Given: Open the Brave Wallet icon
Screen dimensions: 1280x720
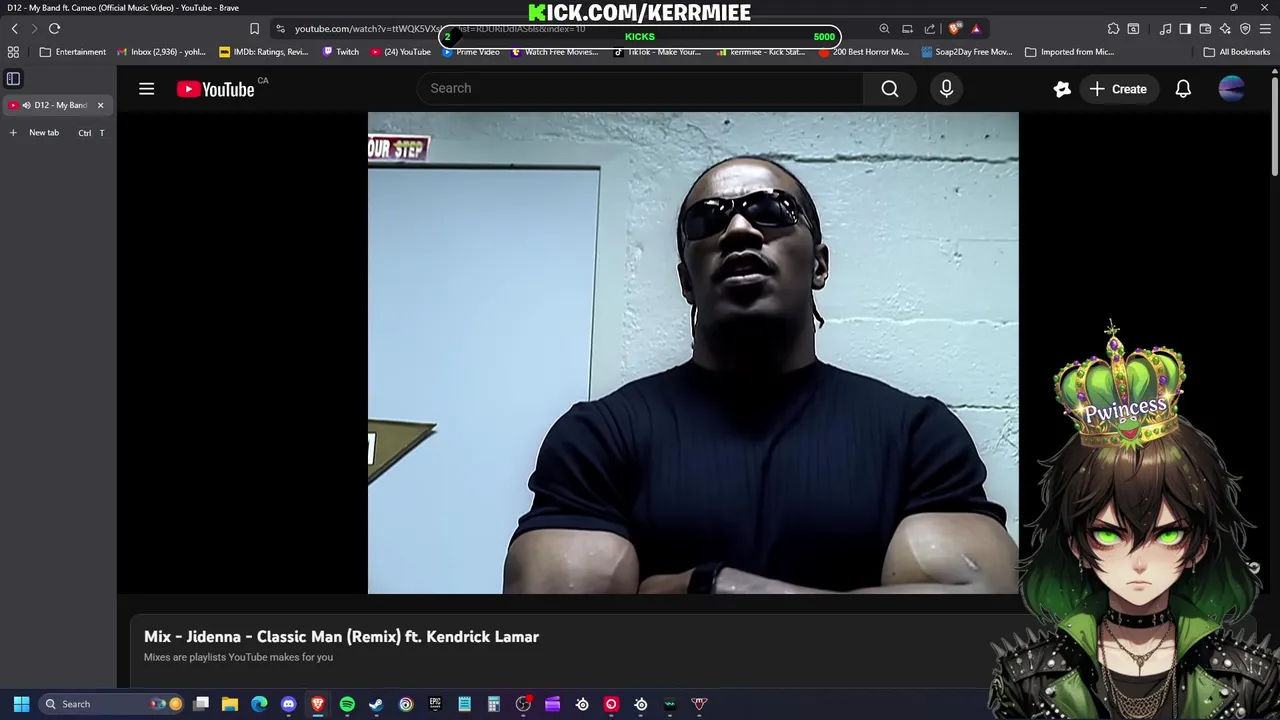Looking at the screenshot, I should (1205, 29).
